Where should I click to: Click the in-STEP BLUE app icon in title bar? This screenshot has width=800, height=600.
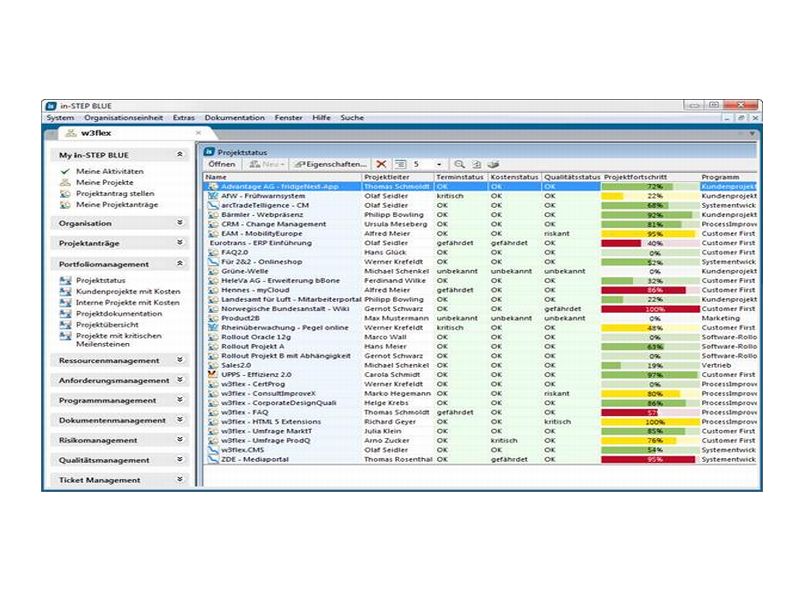51,106
